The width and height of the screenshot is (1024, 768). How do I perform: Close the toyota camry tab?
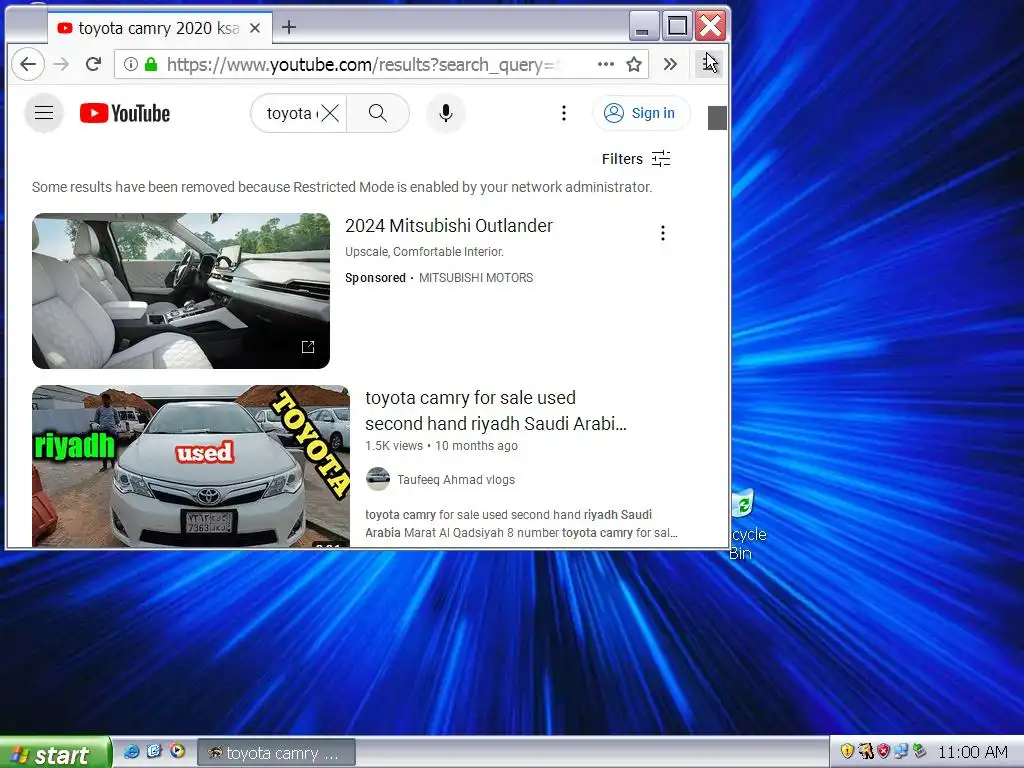click(255, 28)
